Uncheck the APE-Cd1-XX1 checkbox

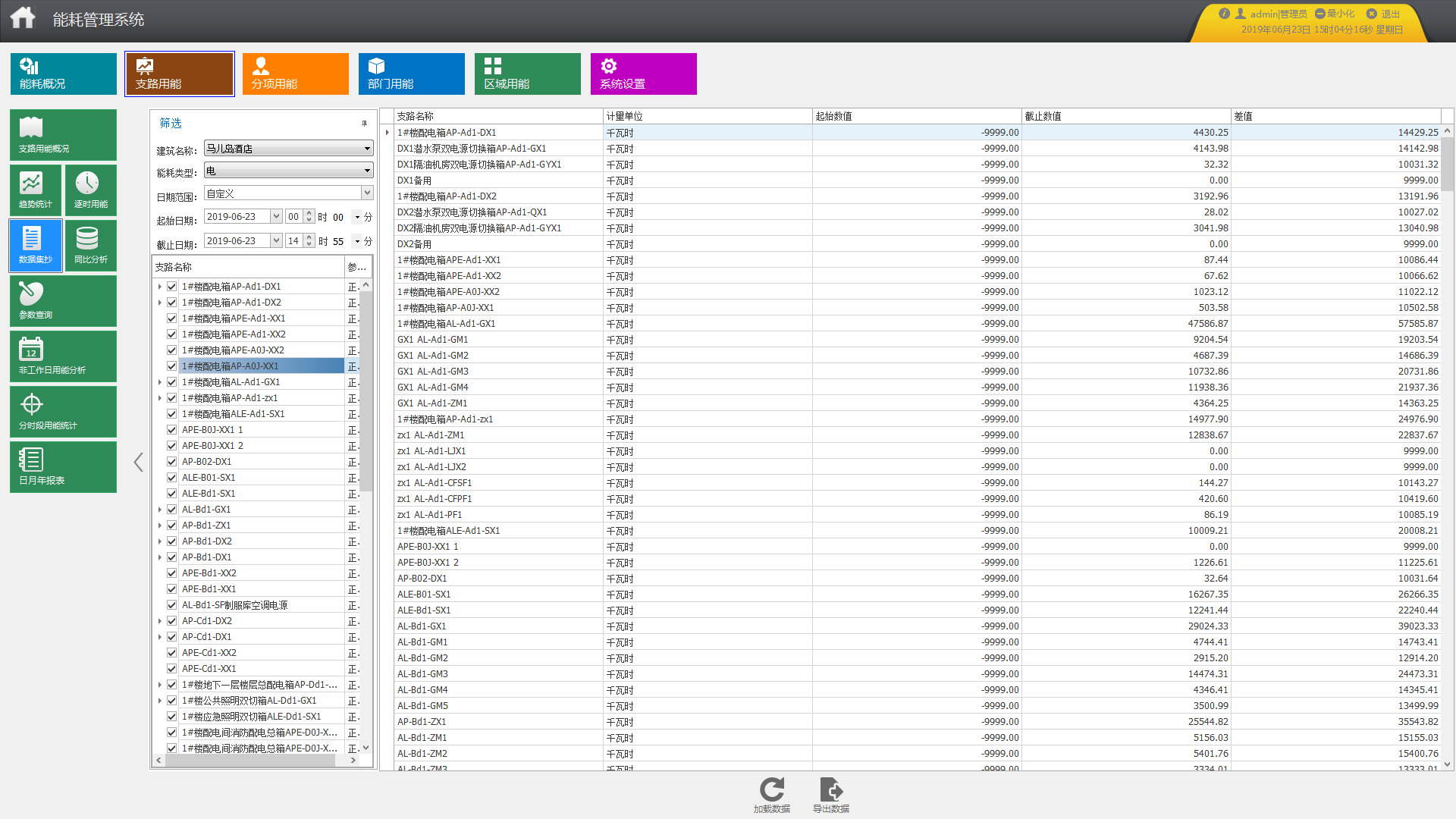point(172,669)
